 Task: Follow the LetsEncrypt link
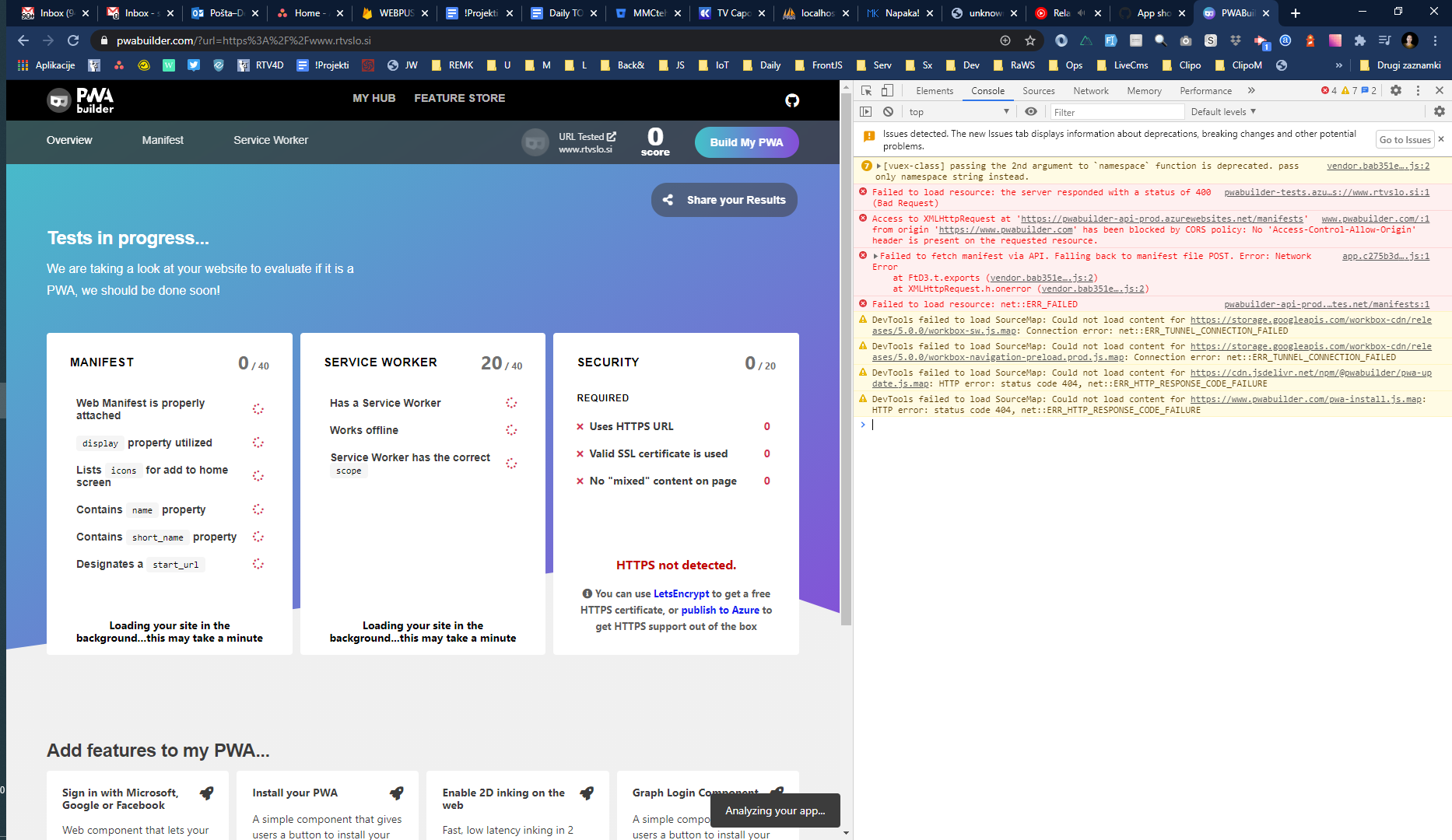(x=682, y=593)
